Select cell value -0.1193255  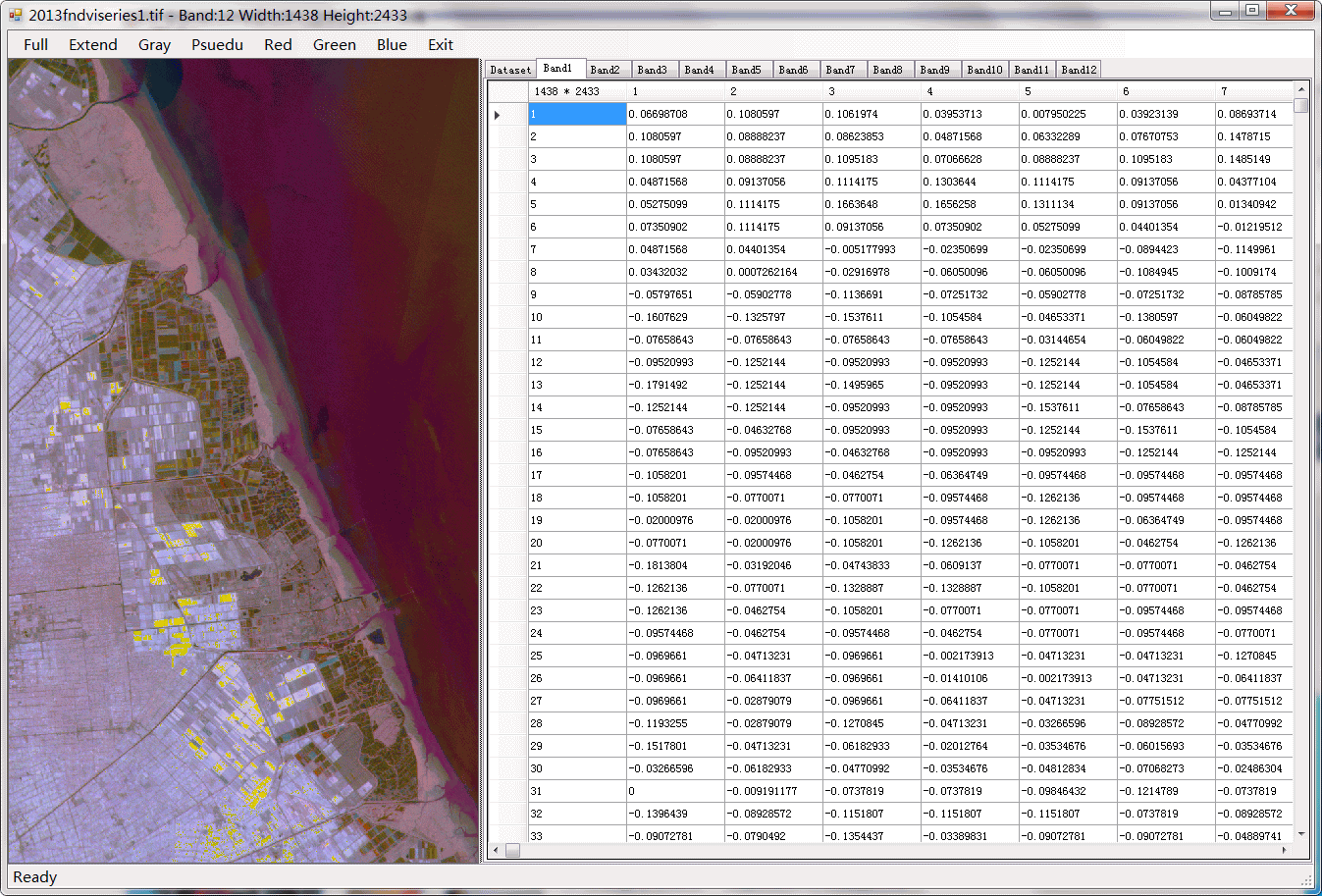[x=675, y=723]
